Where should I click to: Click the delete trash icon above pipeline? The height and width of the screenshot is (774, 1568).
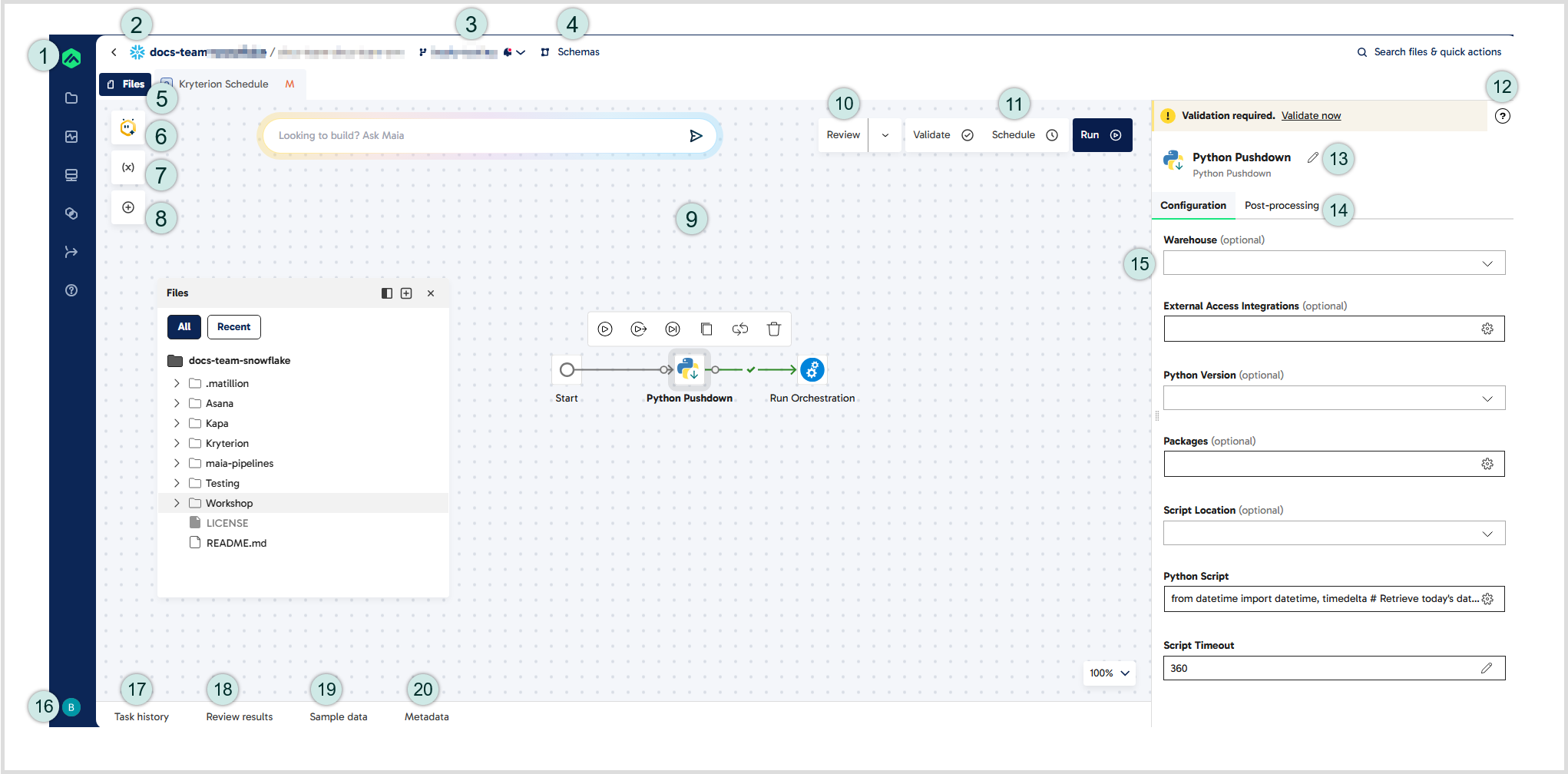pyautogui.click(x=773, y=329)
